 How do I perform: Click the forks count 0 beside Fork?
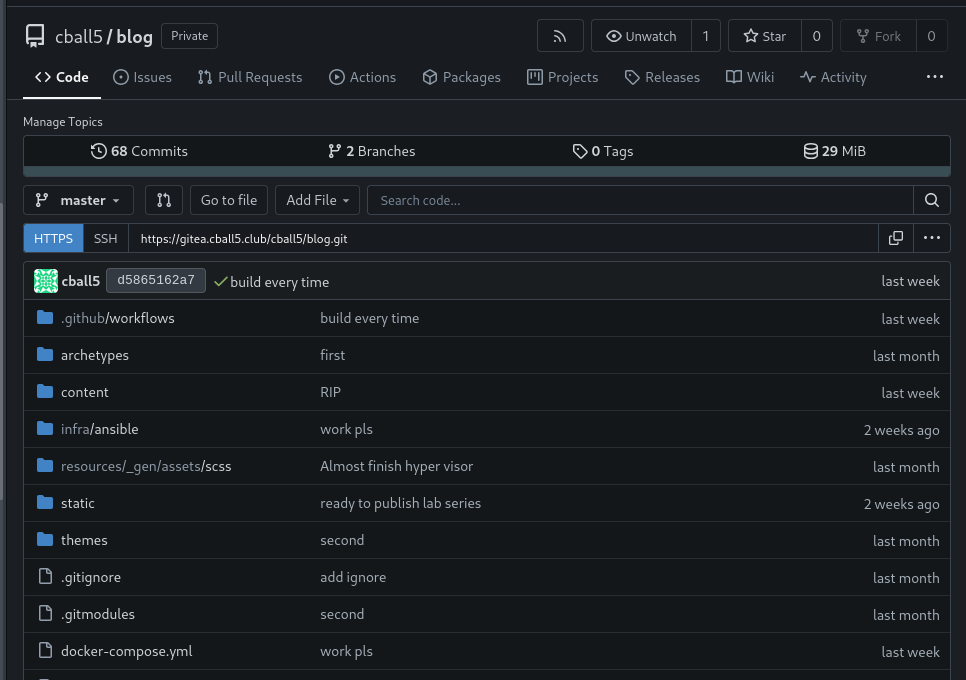pos(932,36)
